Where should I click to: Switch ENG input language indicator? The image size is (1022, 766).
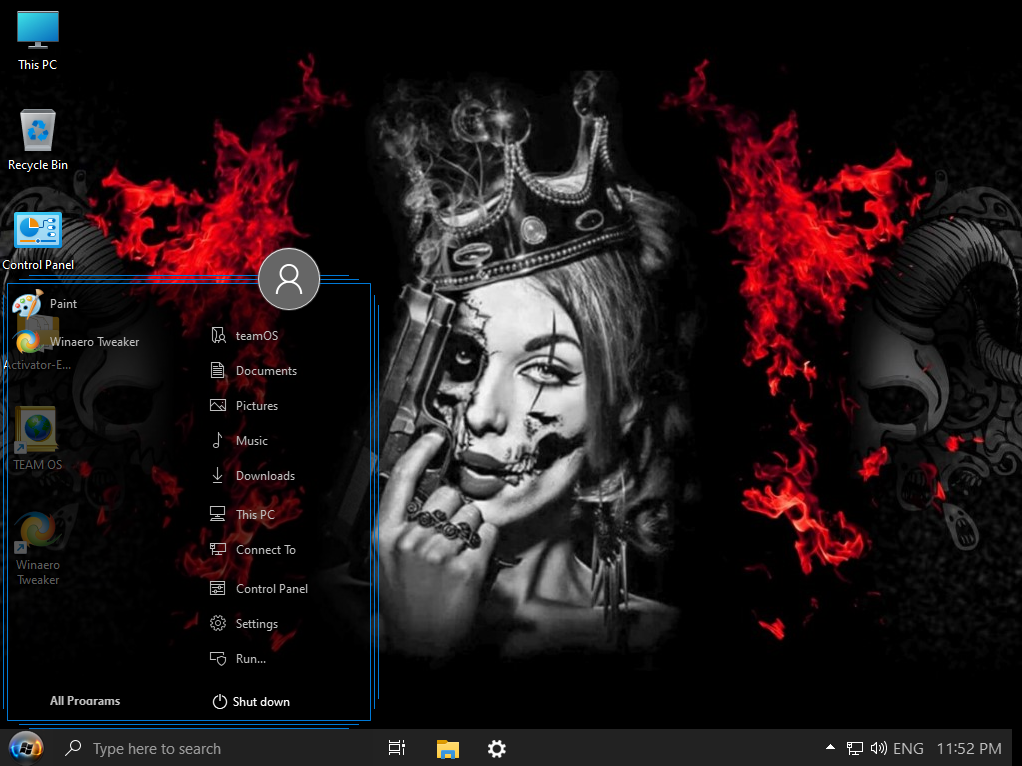[x=908, y=748]
